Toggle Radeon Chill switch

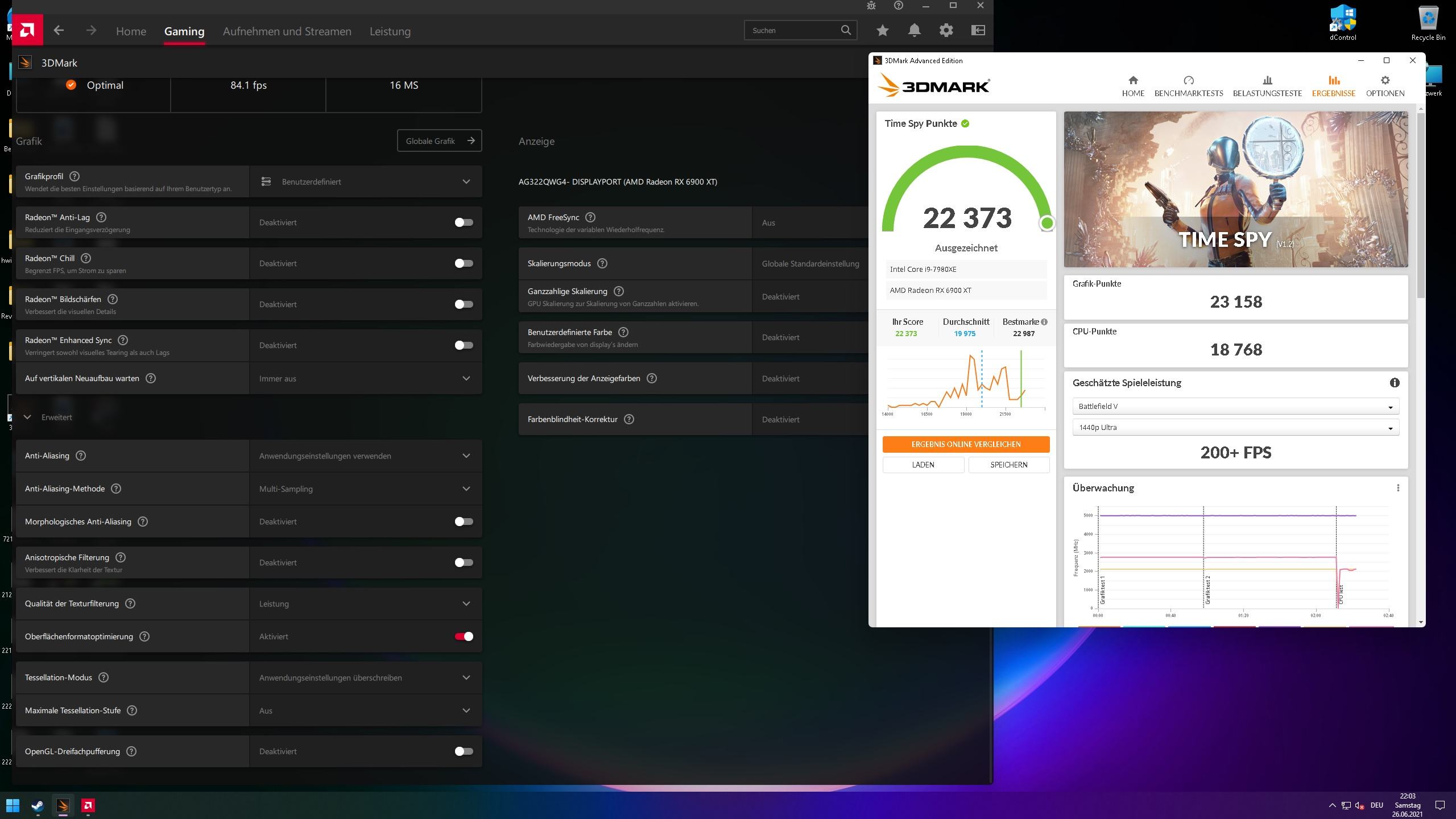(464, 263)
